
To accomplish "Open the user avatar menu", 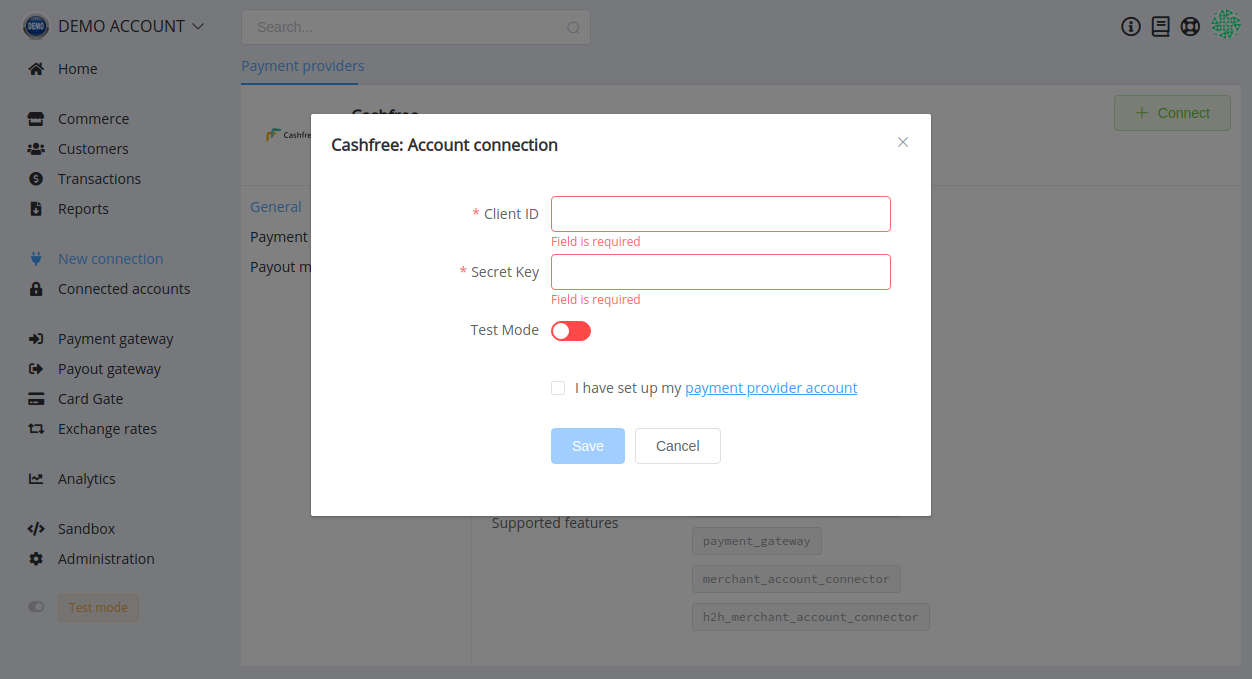I will click(1226, 25).
